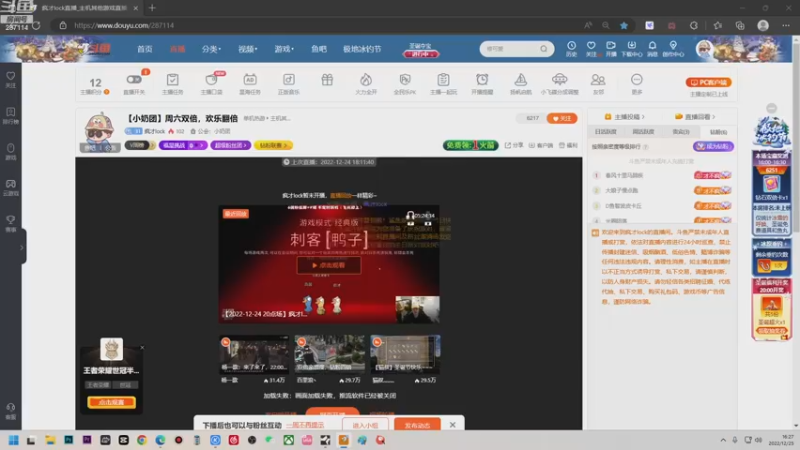Switch to the 钻粉 tab
Screen dimensions: 800x450
(x=718, y=132)
